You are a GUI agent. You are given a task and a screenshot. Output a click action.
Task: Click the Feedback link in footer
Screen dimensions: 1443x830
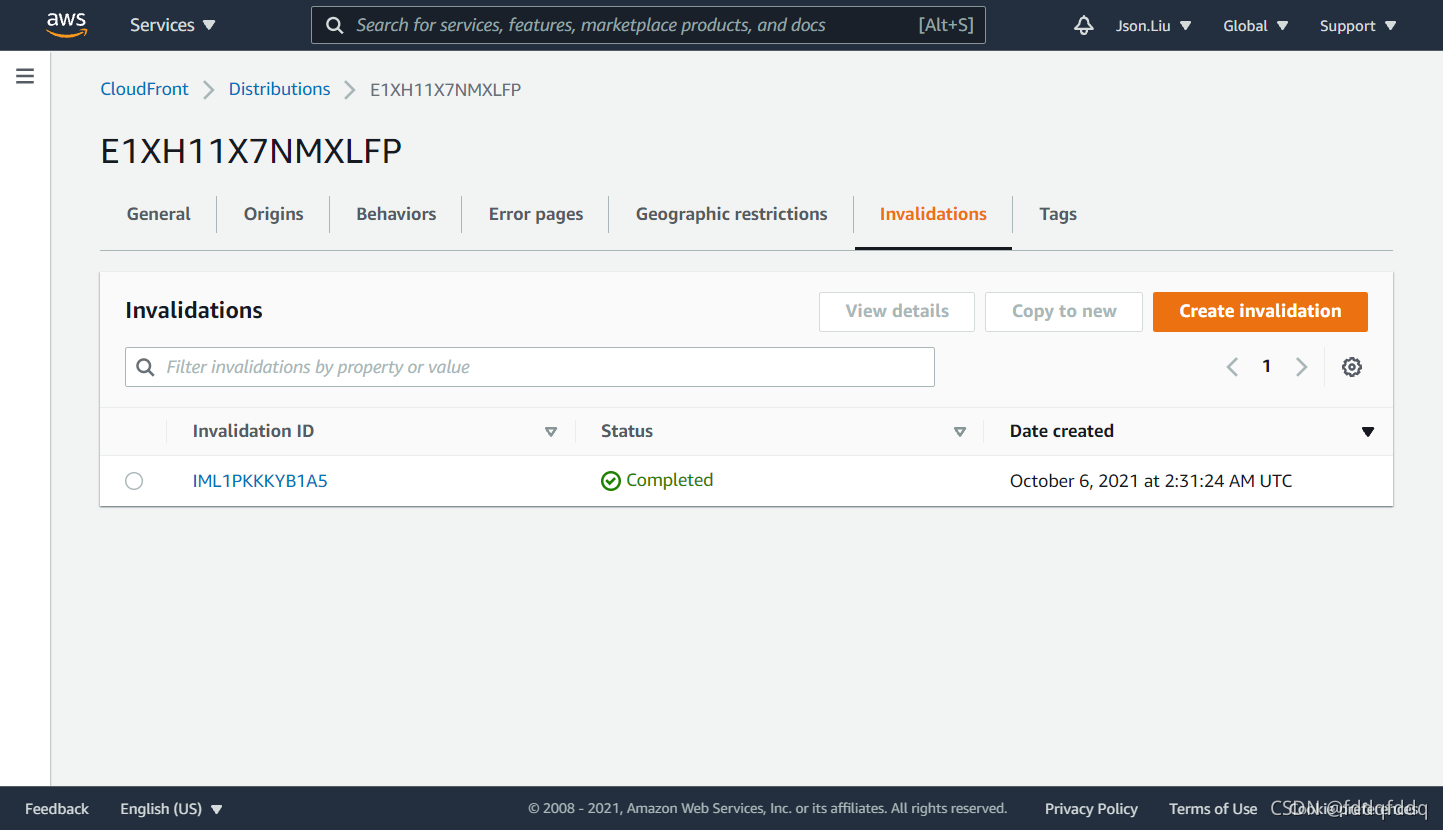[57, 809]
